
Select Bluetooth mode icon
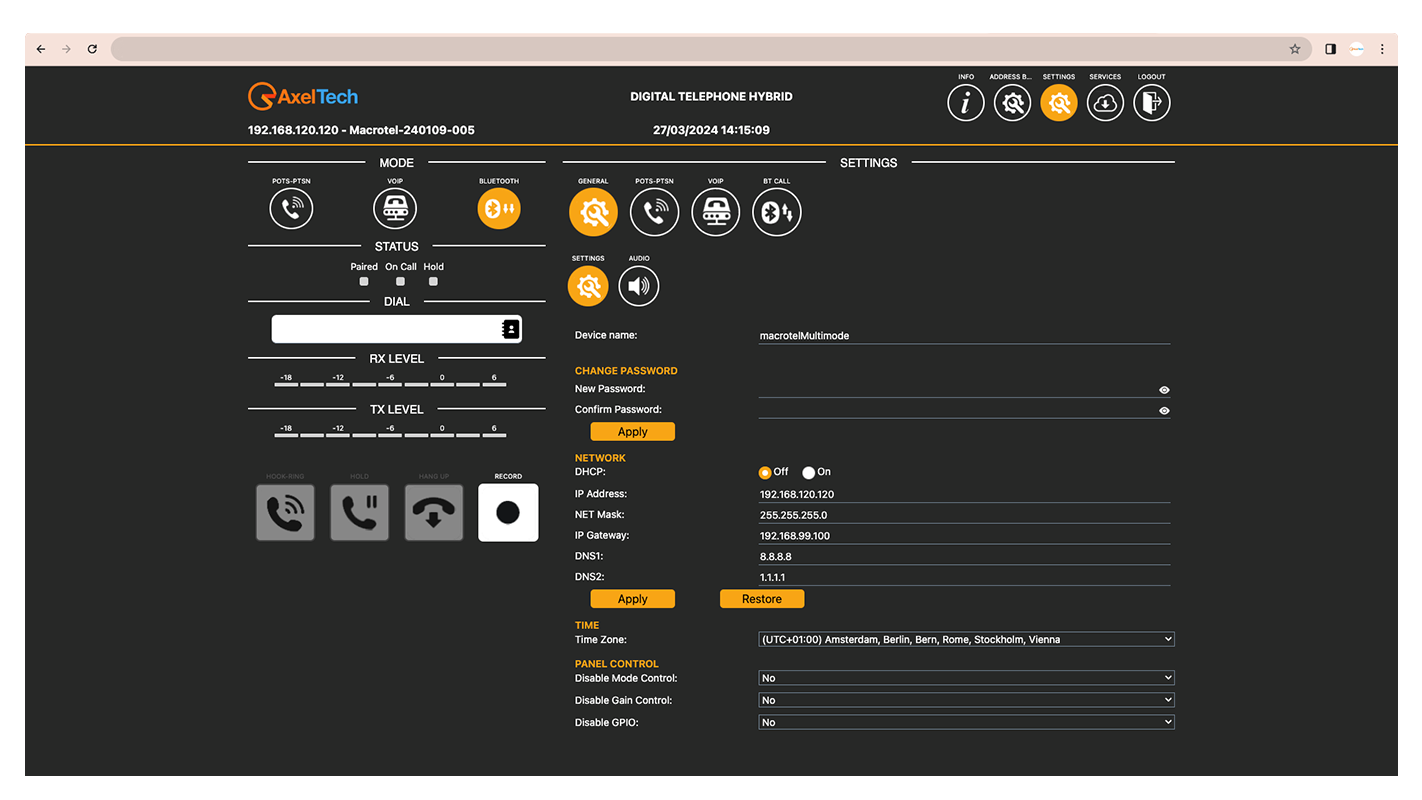tap(499, 209)
